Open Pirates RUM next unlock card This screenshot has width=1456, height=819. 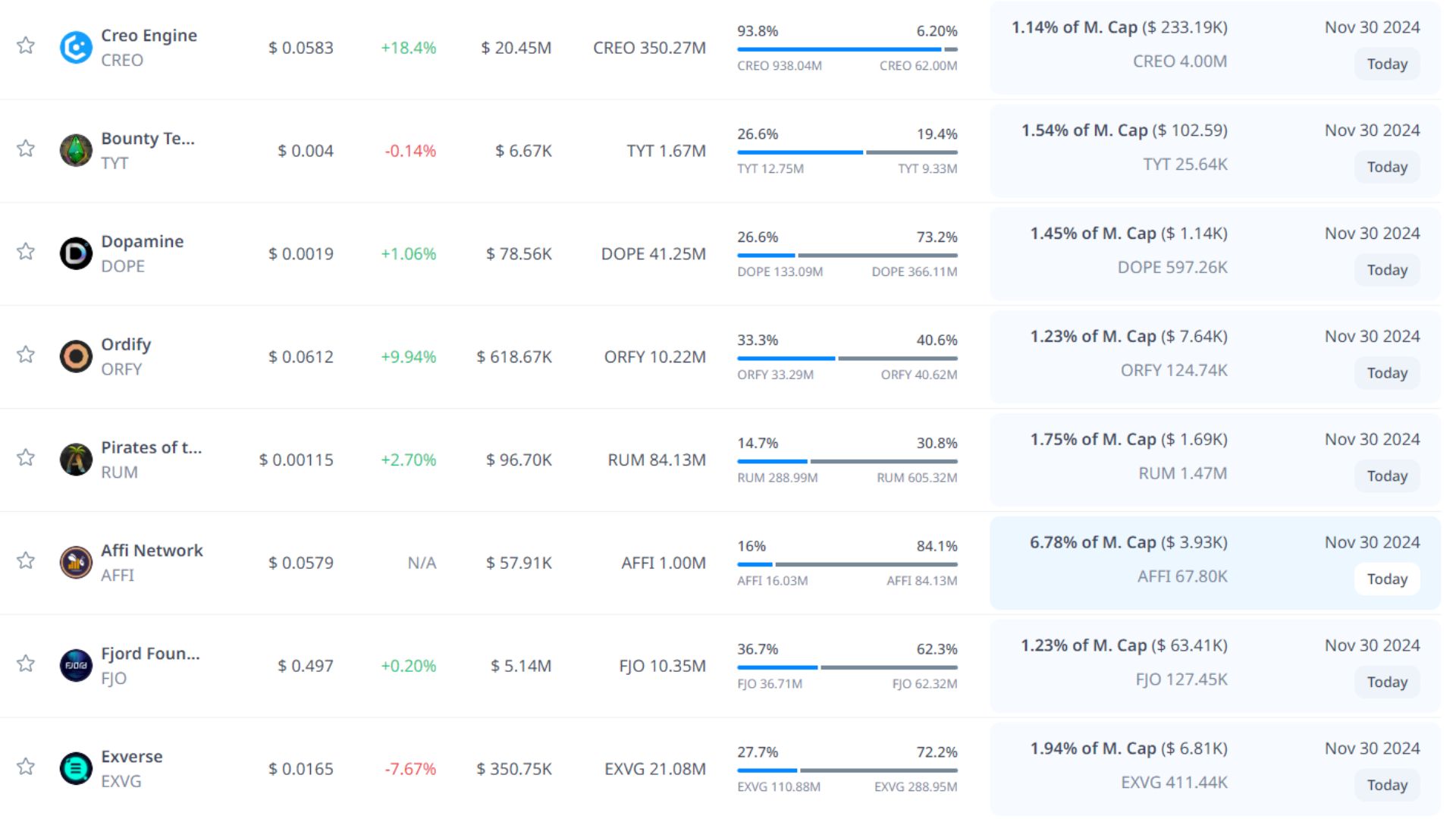1214,460
